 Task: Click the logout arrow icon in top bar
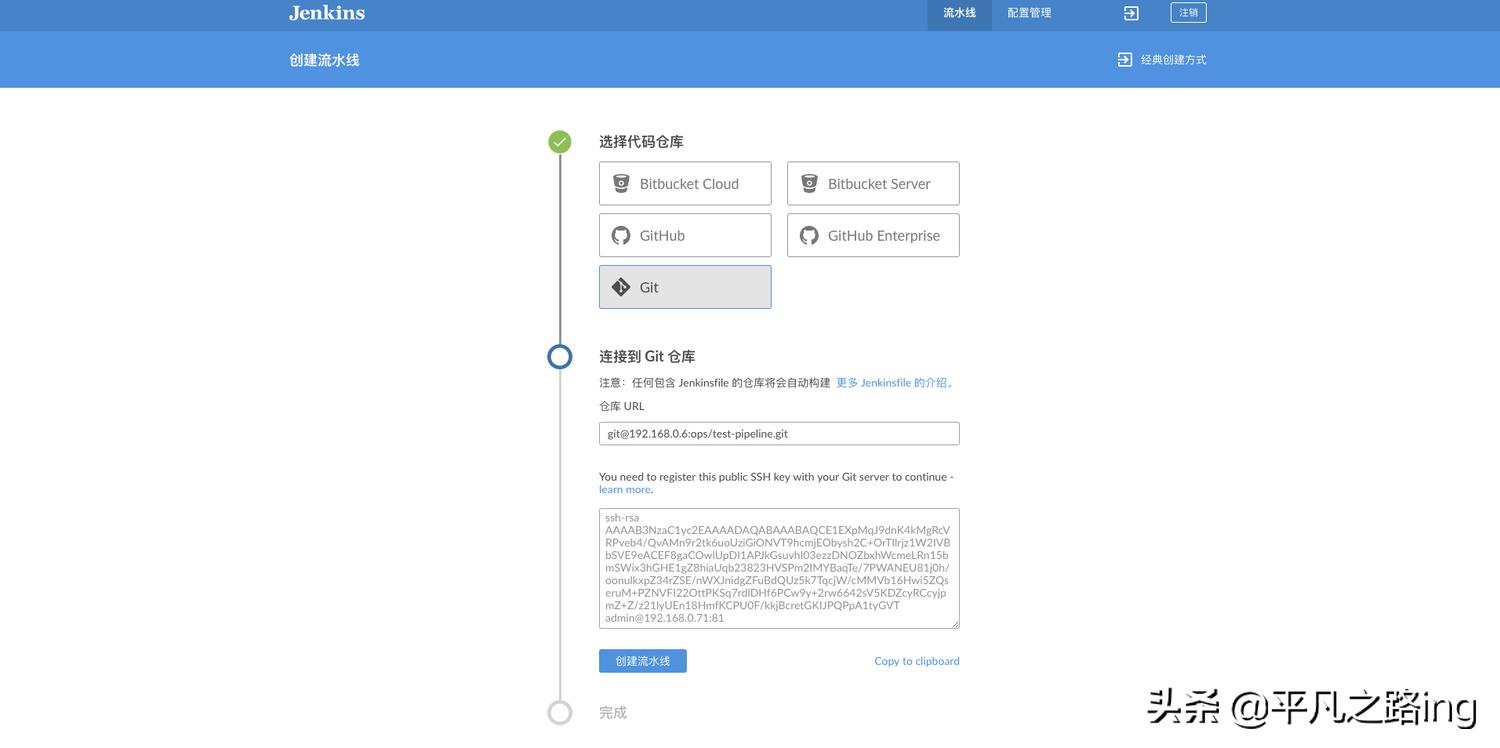[x=1129, y=13]
